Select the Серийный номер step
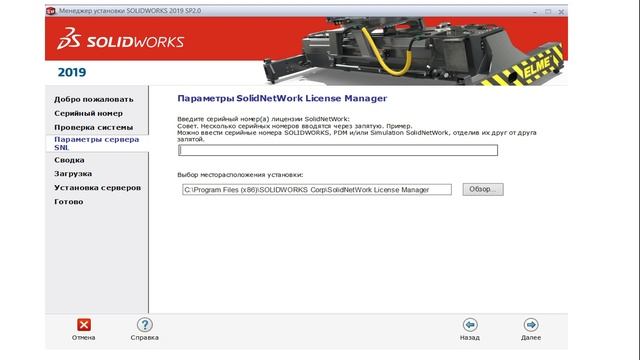 point(89,113)
